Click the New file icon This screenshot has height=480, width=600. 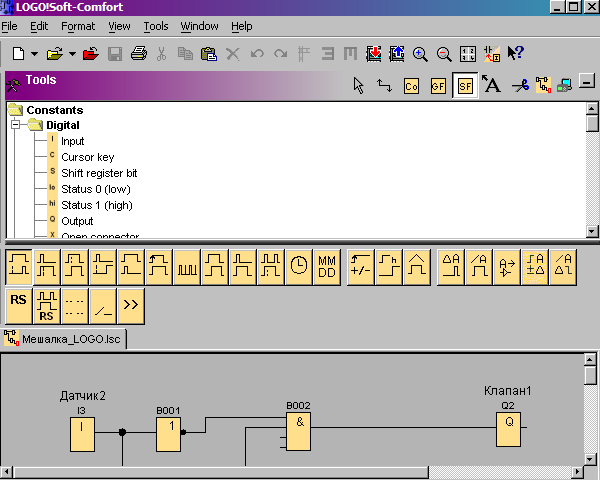click(x=18, y=54)
